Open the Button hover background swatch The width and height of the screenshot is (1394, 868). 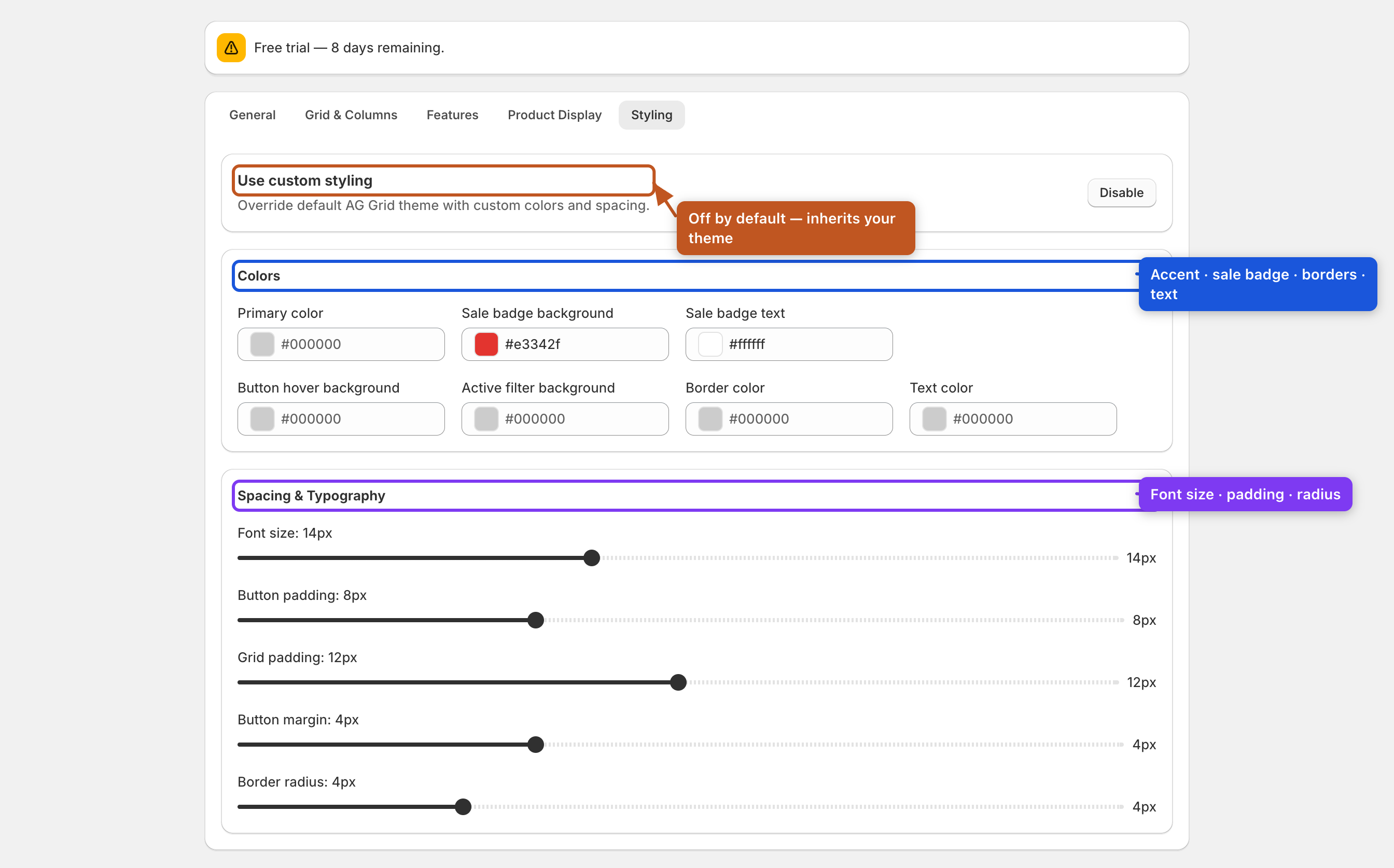pos(262,419)
